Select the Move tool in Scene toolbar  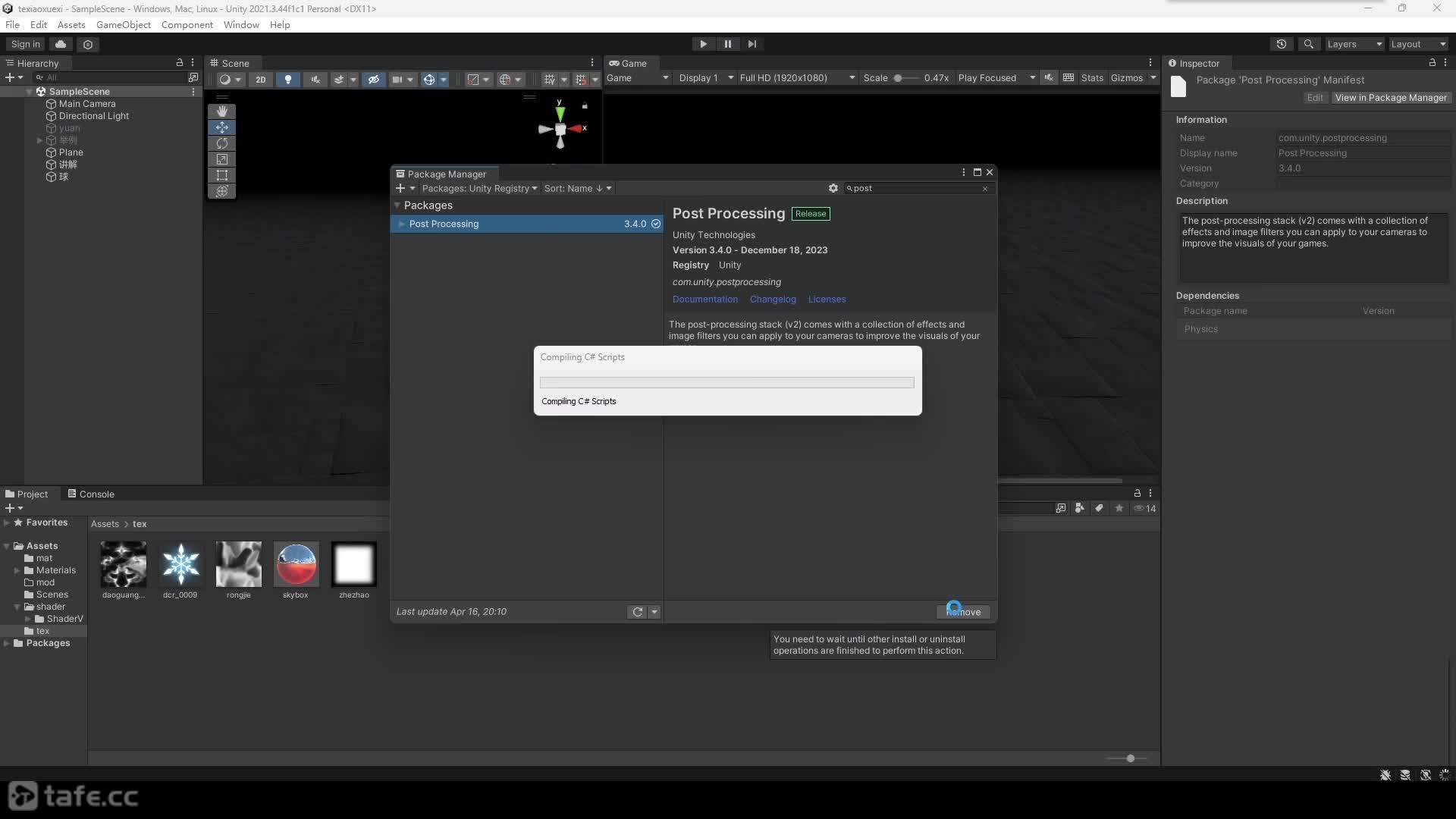point(221,127)
